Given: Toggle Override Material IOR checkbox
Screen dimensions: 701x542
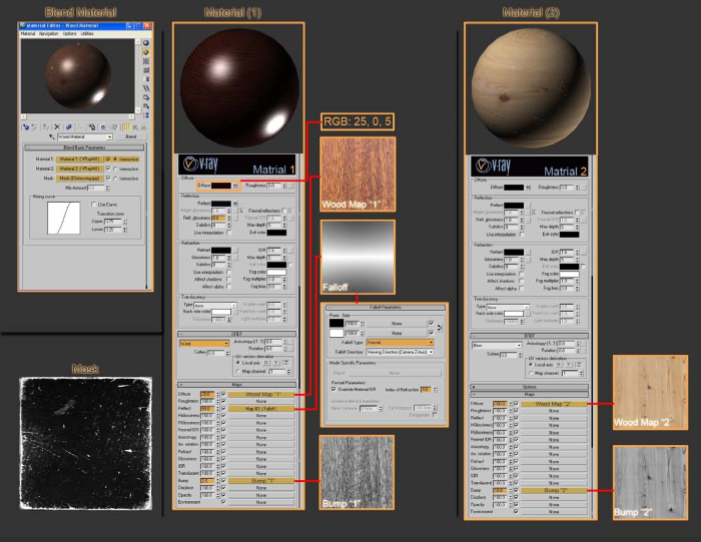Looking at the screenshot, I should click(334, 390).
